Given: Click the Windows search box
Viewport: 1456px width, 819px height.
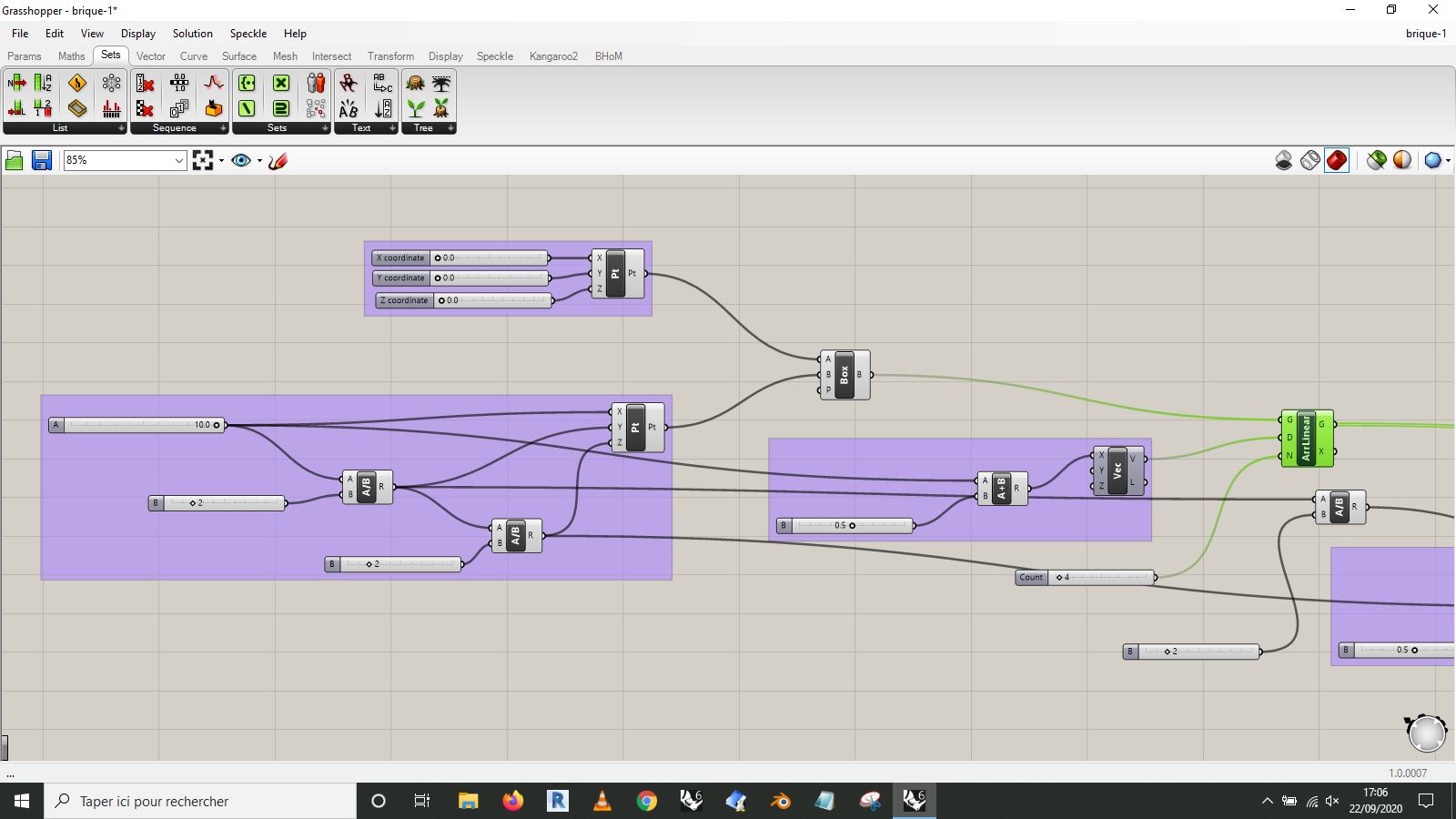Looking at the screenshot, I should 200,801.
